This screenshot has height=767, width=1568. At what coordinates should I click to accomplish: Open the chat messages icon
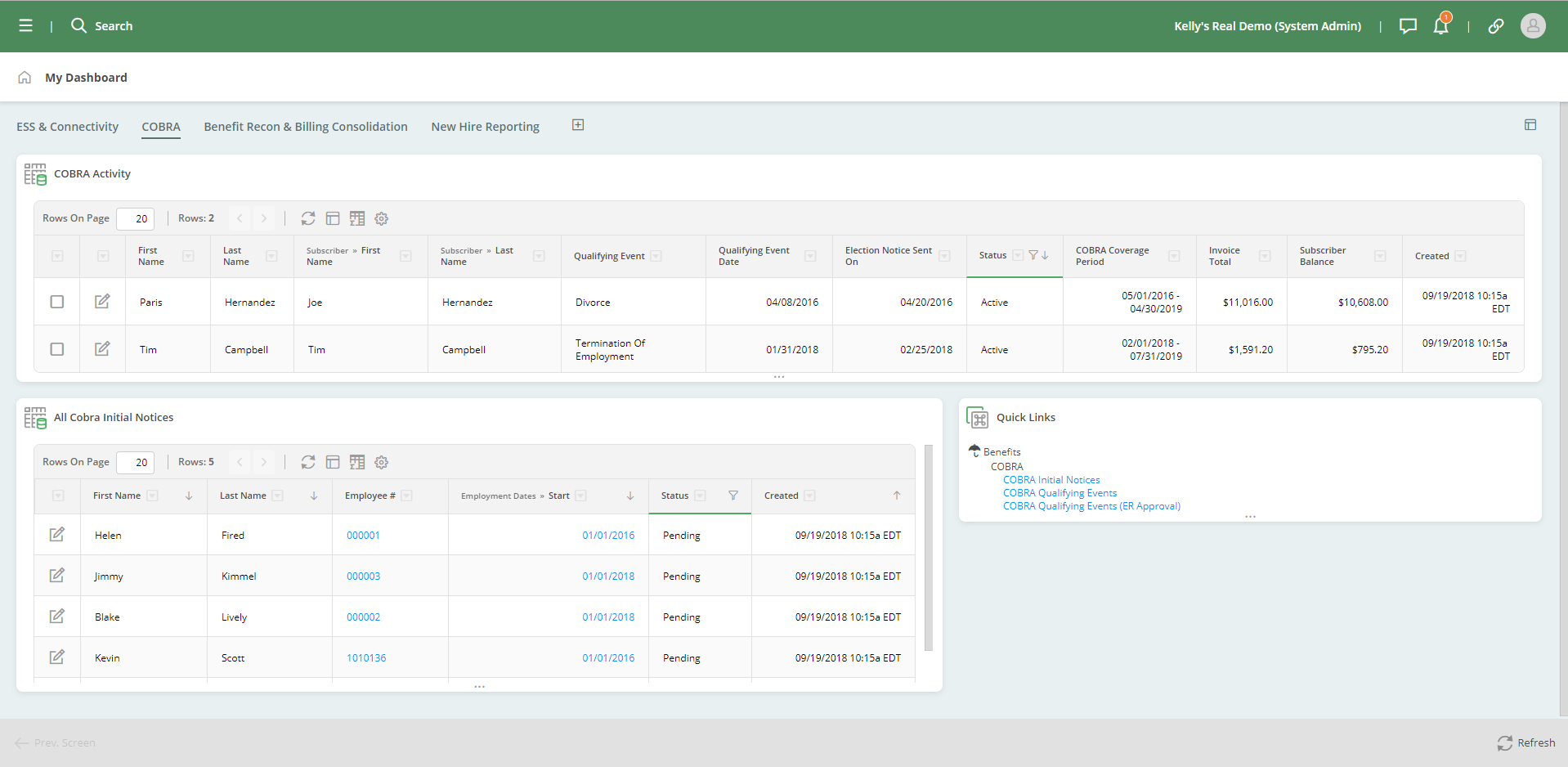click(1407, 26)
